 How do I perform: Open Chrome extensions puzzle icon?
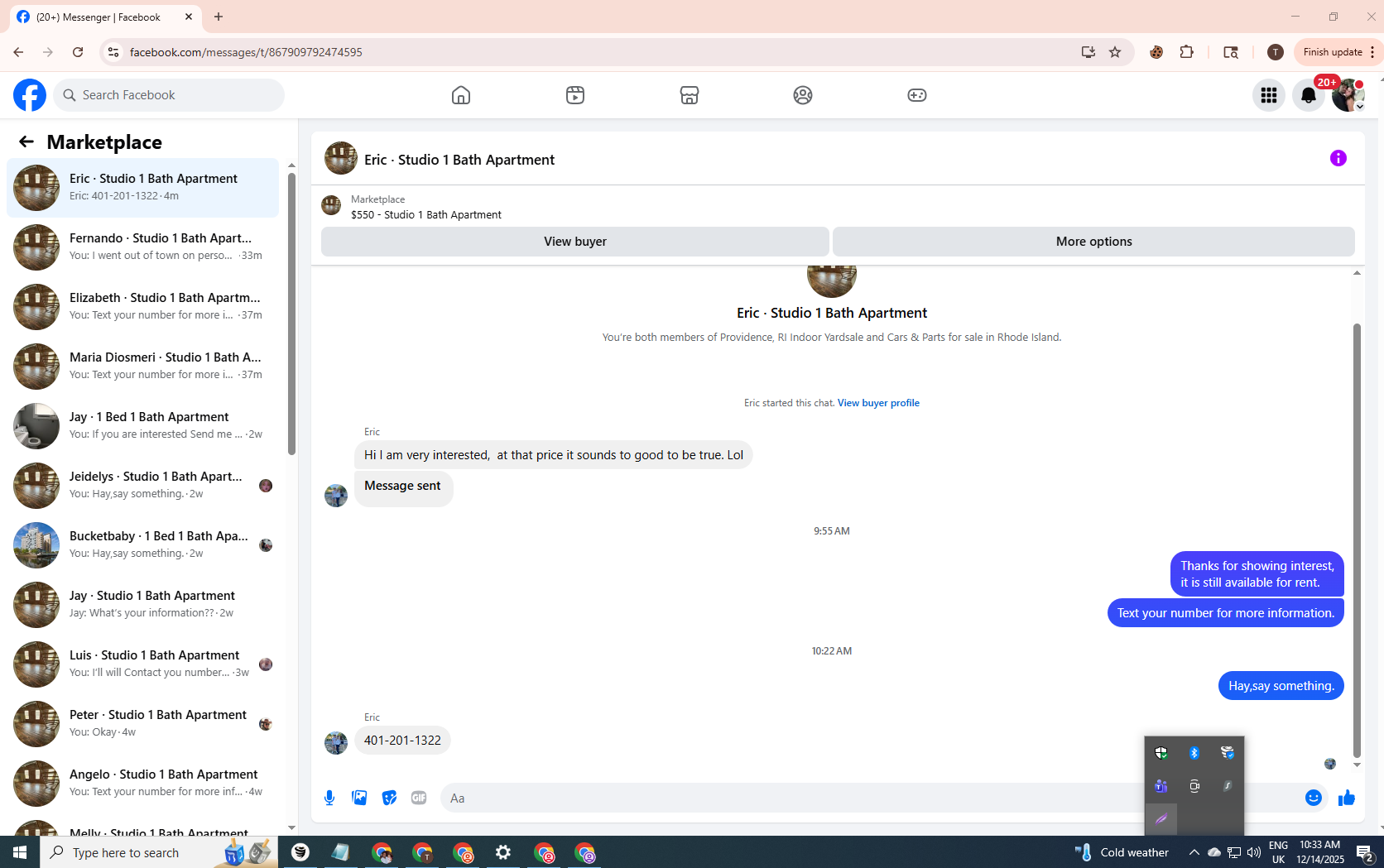[1187, 52]
